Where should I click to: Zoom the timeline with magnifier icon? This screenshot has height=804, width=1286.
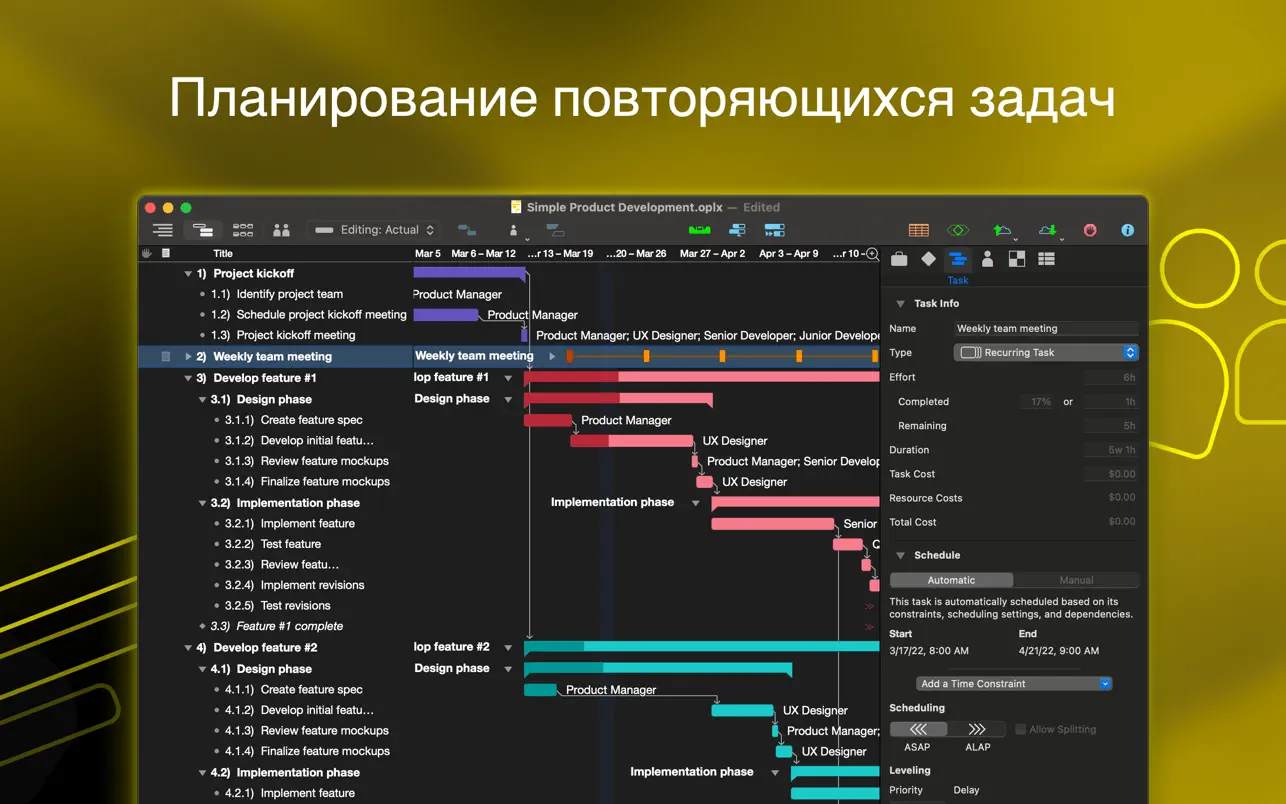[872, 254]
